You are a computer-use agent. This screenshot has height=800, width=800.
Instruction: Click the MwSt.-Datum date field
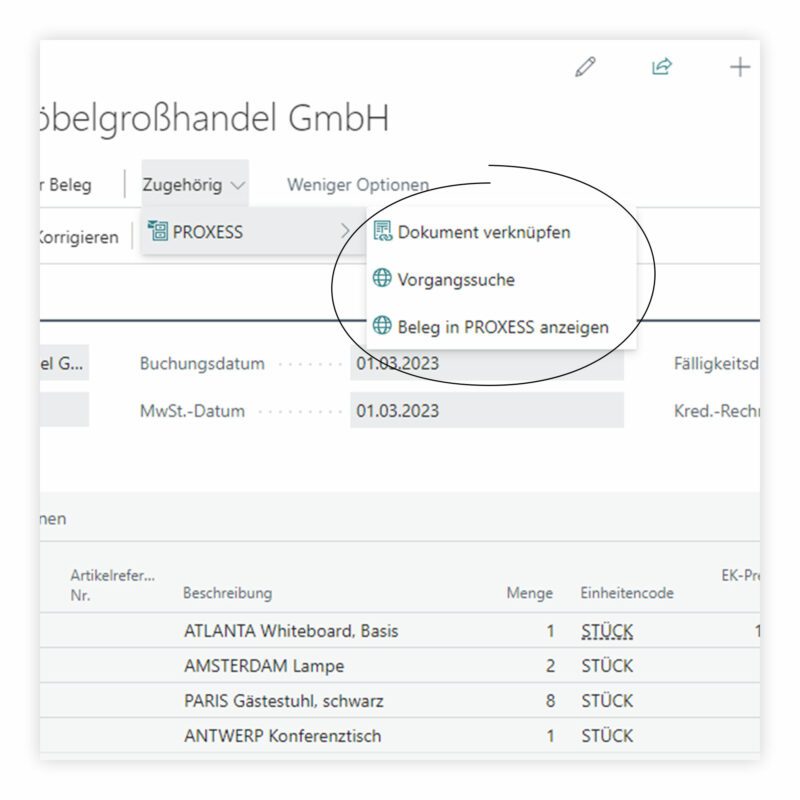point(486,411)
